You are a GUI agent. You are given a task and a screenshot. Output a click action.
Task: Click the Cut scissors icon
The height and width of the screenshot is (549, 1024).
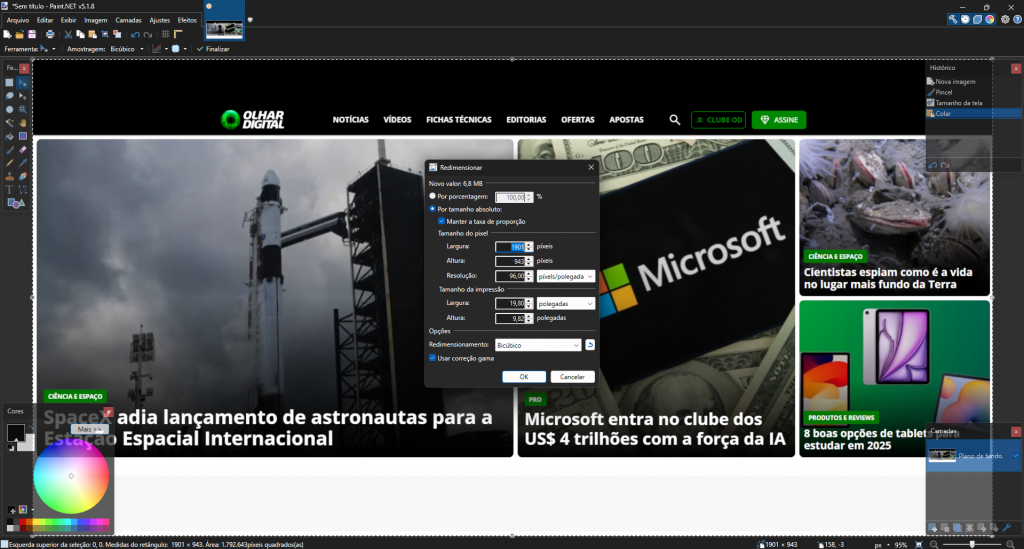pyautogui.click(x=69, y=34)
